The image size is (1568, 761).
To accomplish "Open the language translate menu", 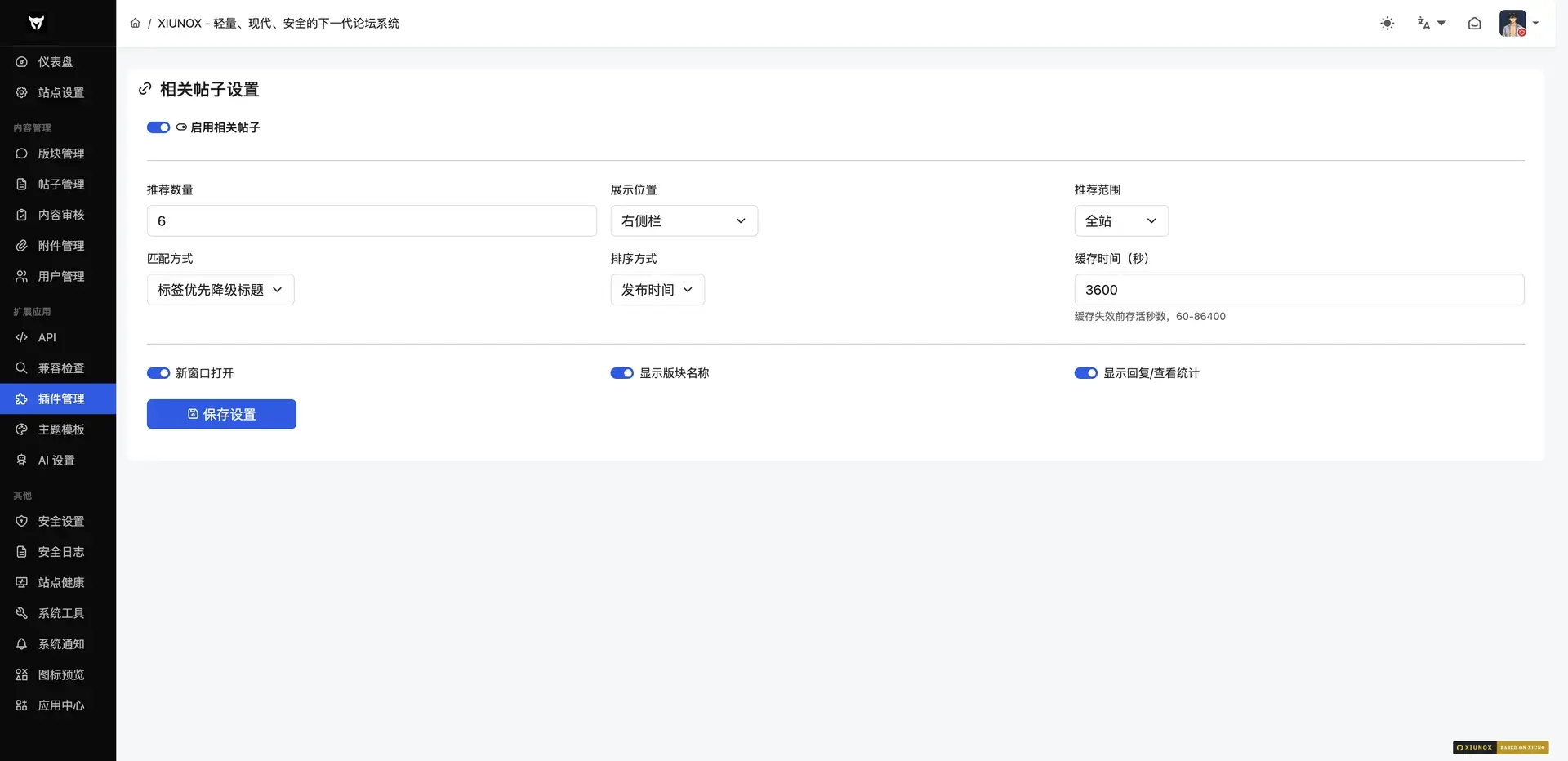I will [x=1431, y=24].
